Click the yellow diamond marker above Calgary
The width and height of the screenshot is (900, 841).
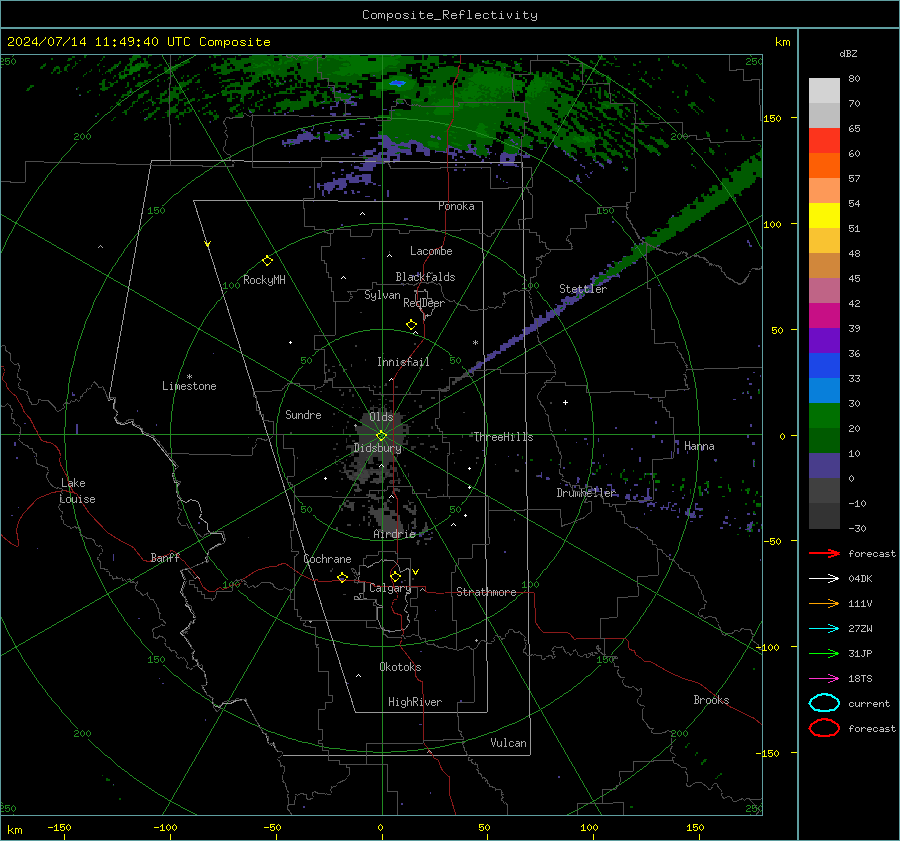pyautogui.click(x=395, y=576)
